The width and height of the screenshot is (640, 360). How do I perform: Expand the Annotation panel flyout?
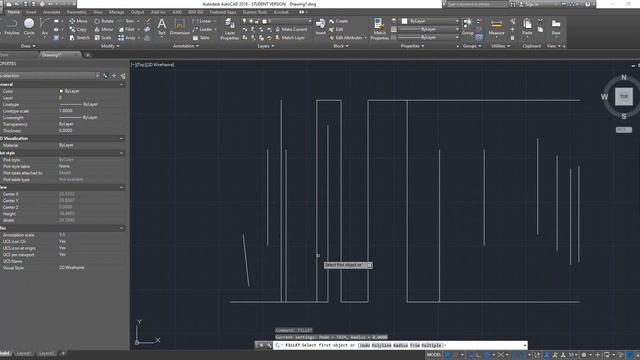coord(186,46)
